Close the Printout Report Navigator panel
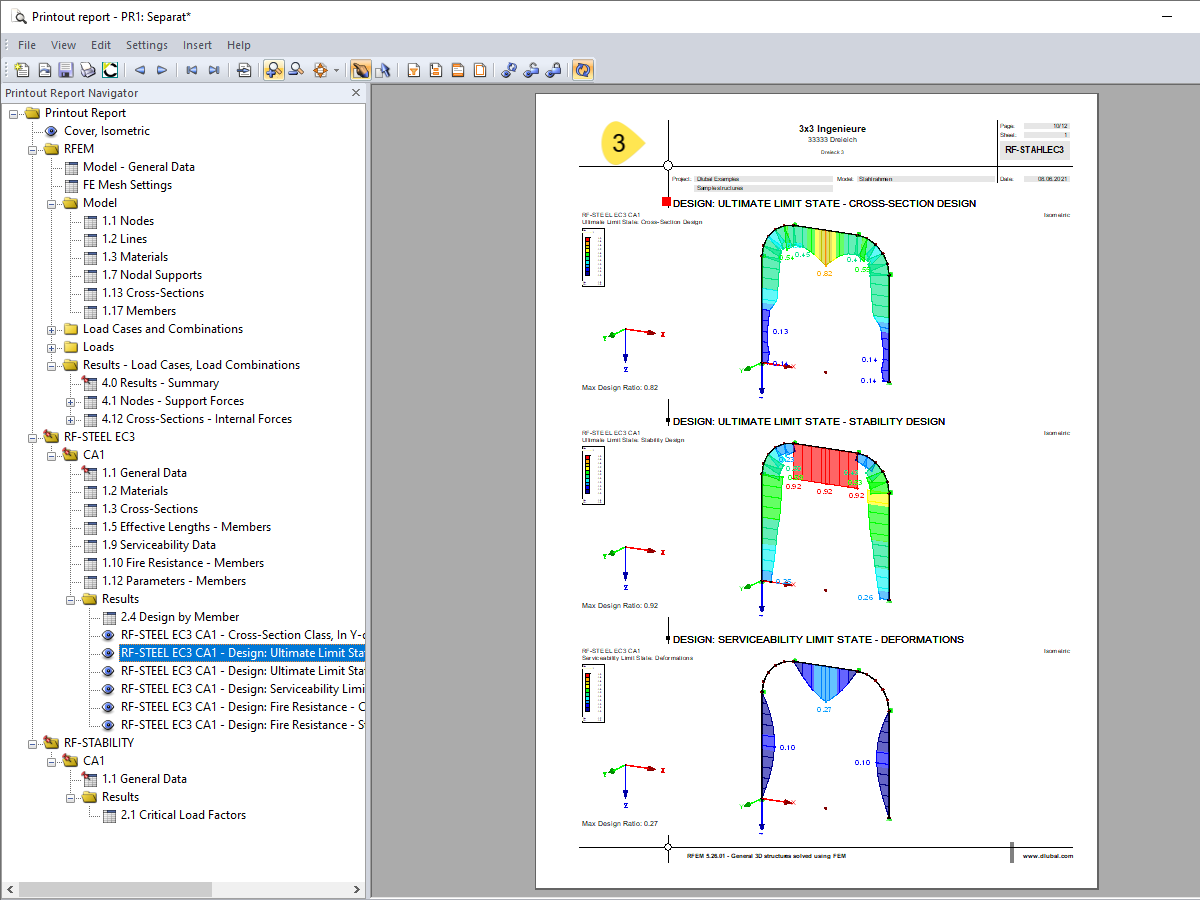This screenshot has width=1200, height=900. [355, 92]
